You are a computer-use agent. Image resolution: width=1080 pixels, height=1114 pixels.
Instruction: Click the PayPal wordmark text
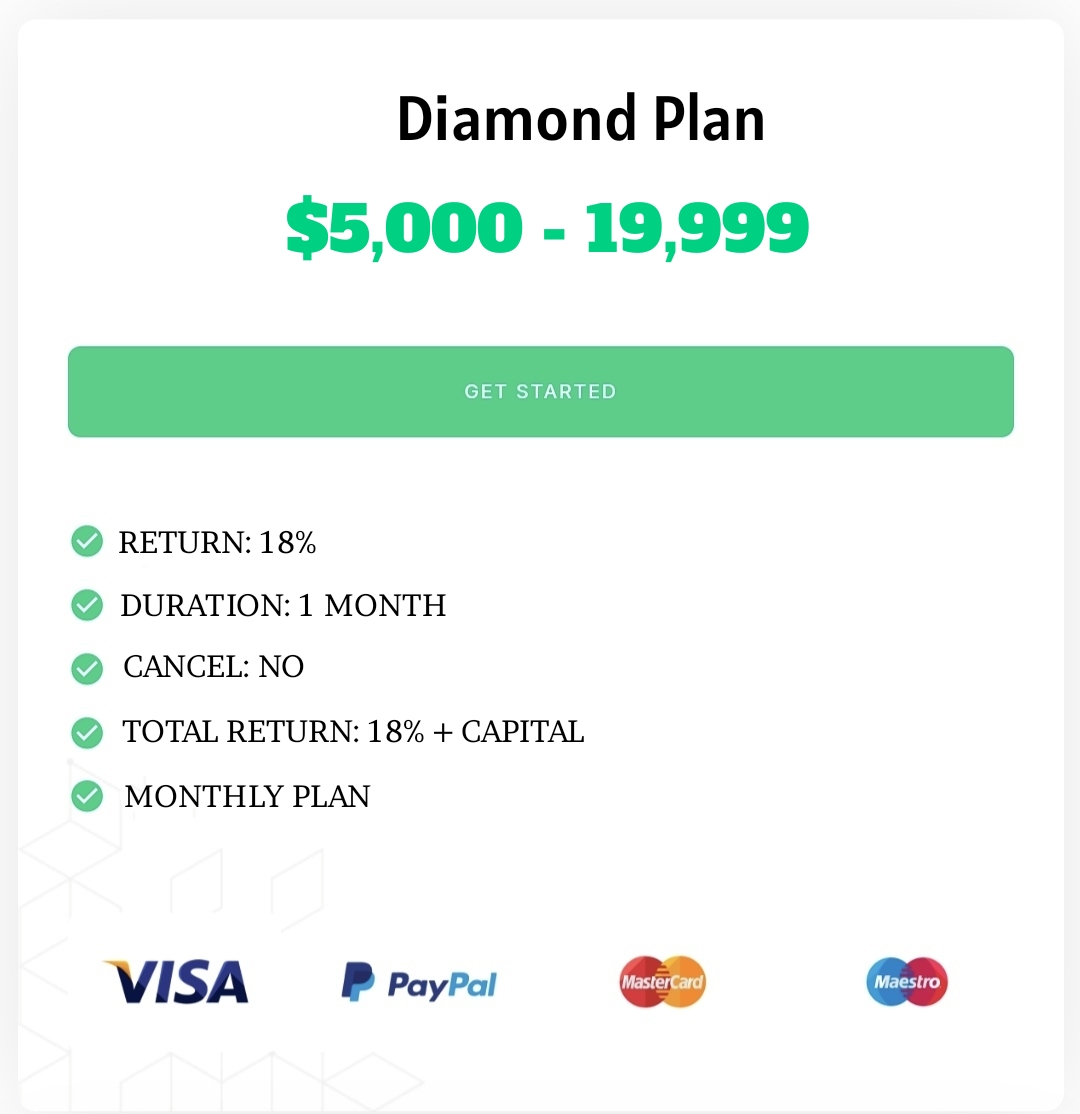pos(441,985)
